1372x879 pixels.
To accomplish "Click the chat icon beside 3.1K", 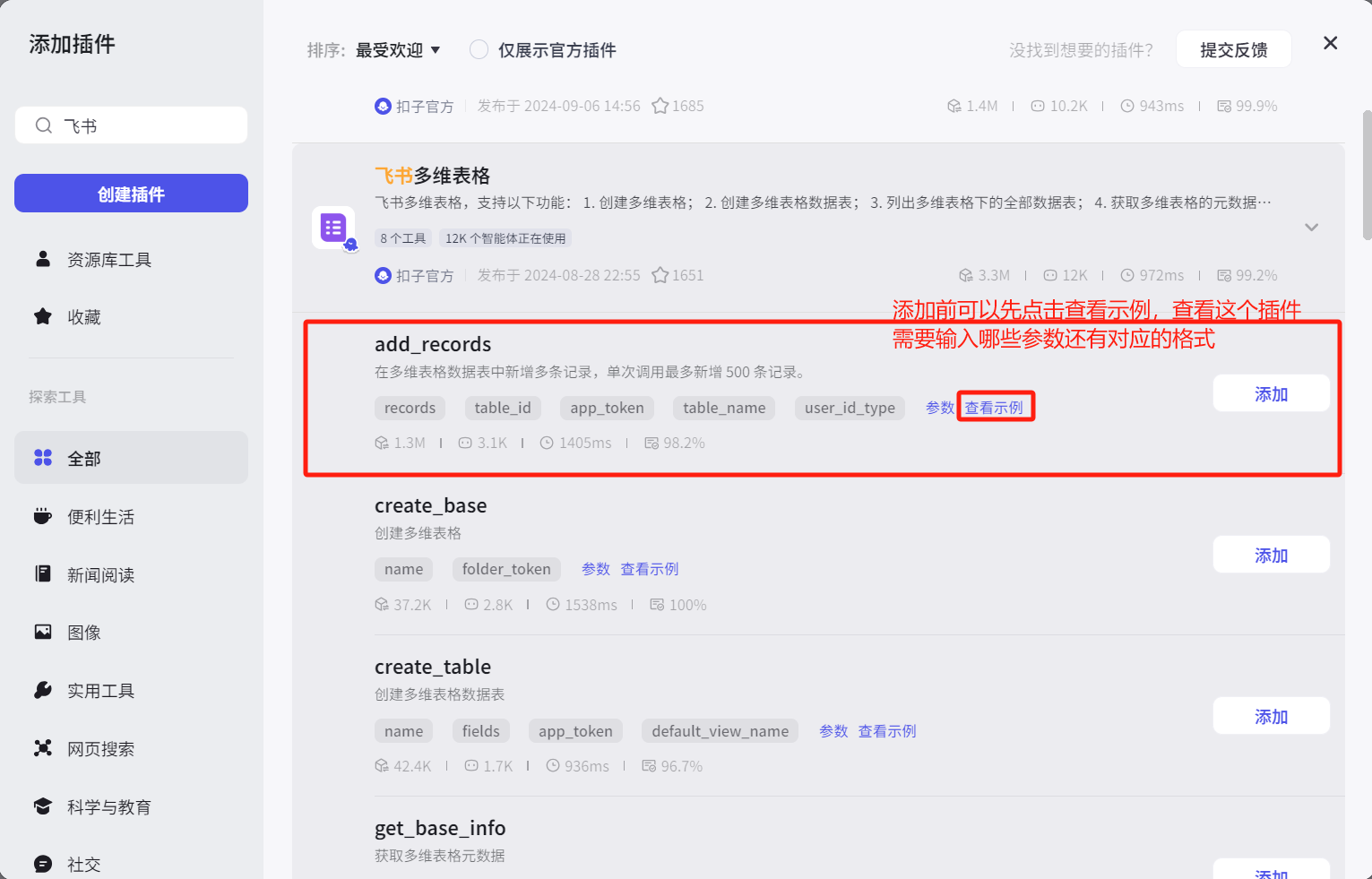I will point(465,443).
